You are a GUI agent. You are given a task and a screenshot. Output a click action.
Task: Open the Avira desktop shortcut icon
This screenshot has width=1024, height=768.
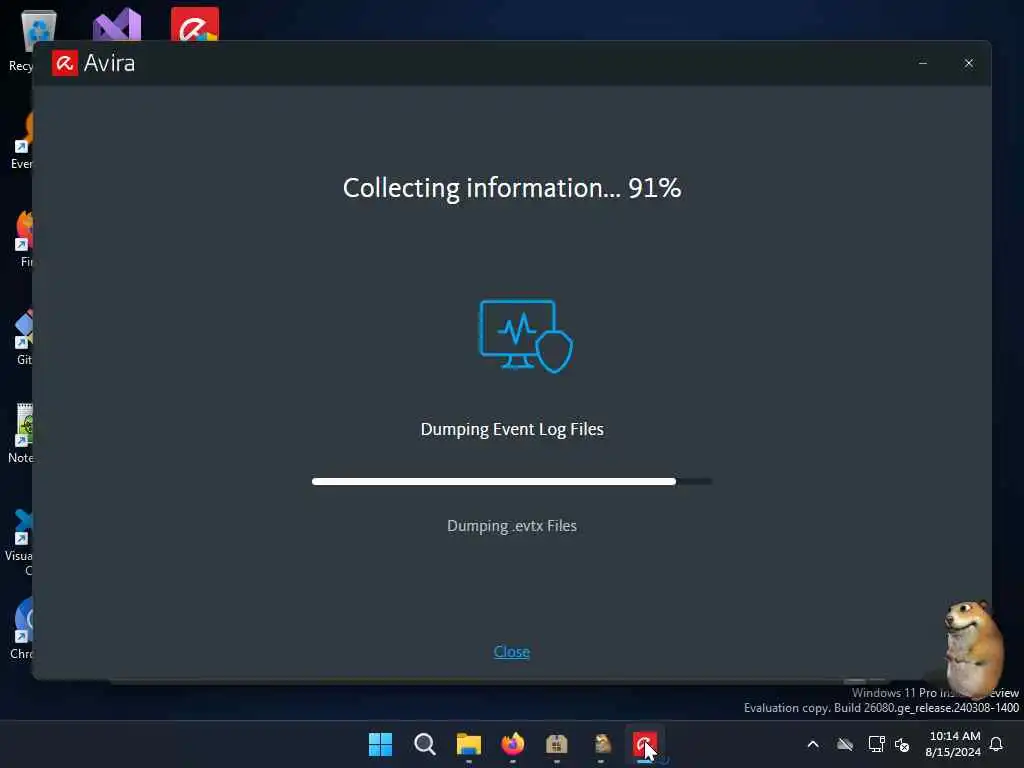coord(195,24)
